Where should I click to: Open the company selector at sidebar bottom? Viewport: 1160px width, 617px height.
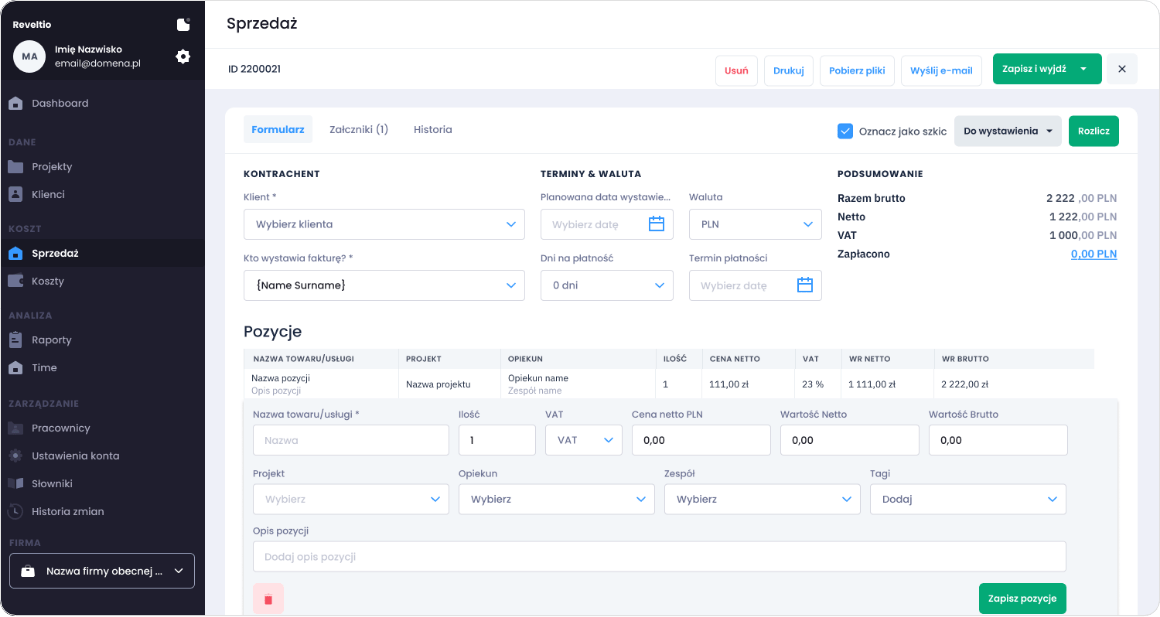pos(102,571)
